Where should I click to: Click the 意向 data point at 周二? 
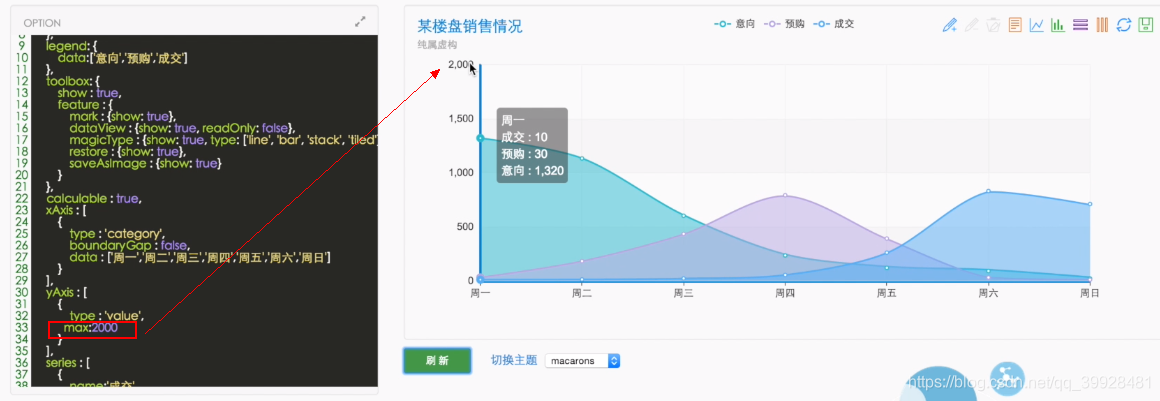[x=582, y=158]
